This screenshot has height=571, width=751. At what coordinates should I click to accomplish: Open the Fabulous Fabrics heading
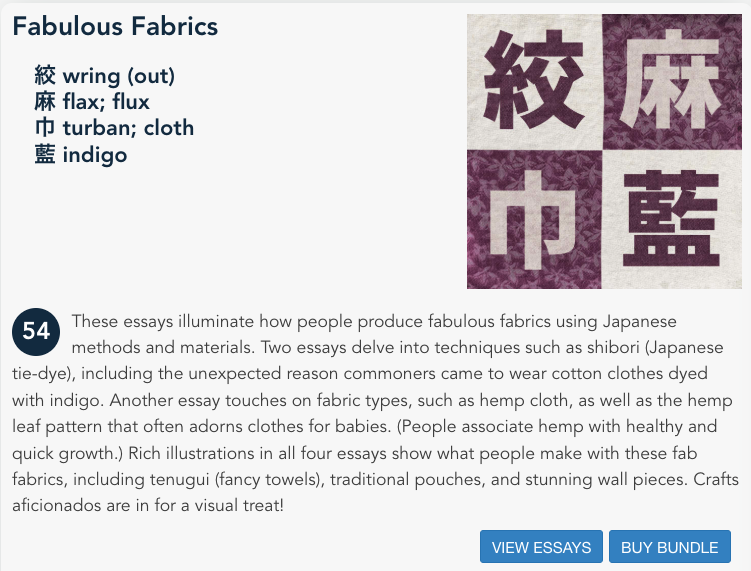tap(115, 26)
